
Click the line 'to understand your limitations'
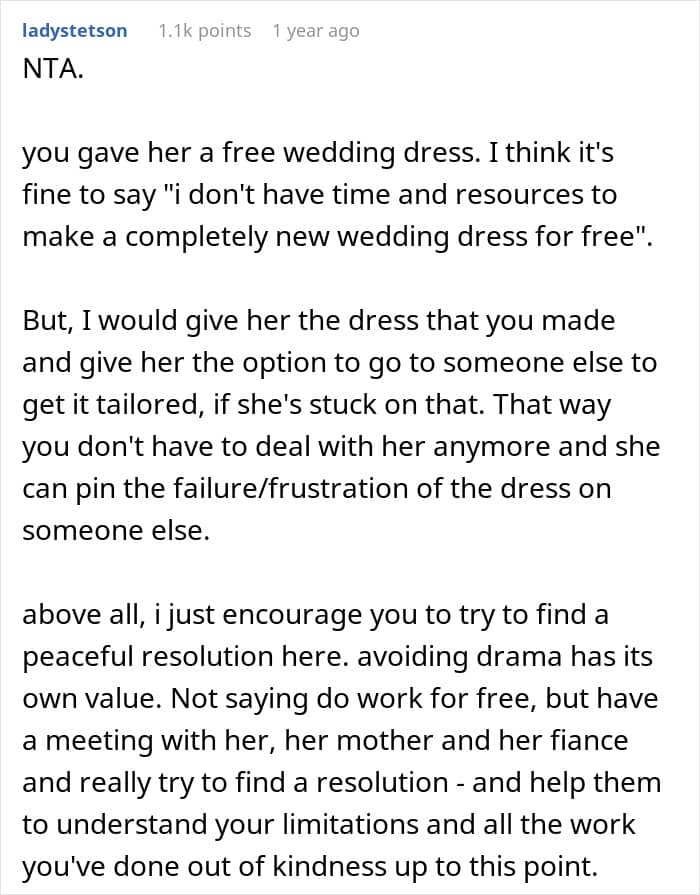click(x=329, y=825)
